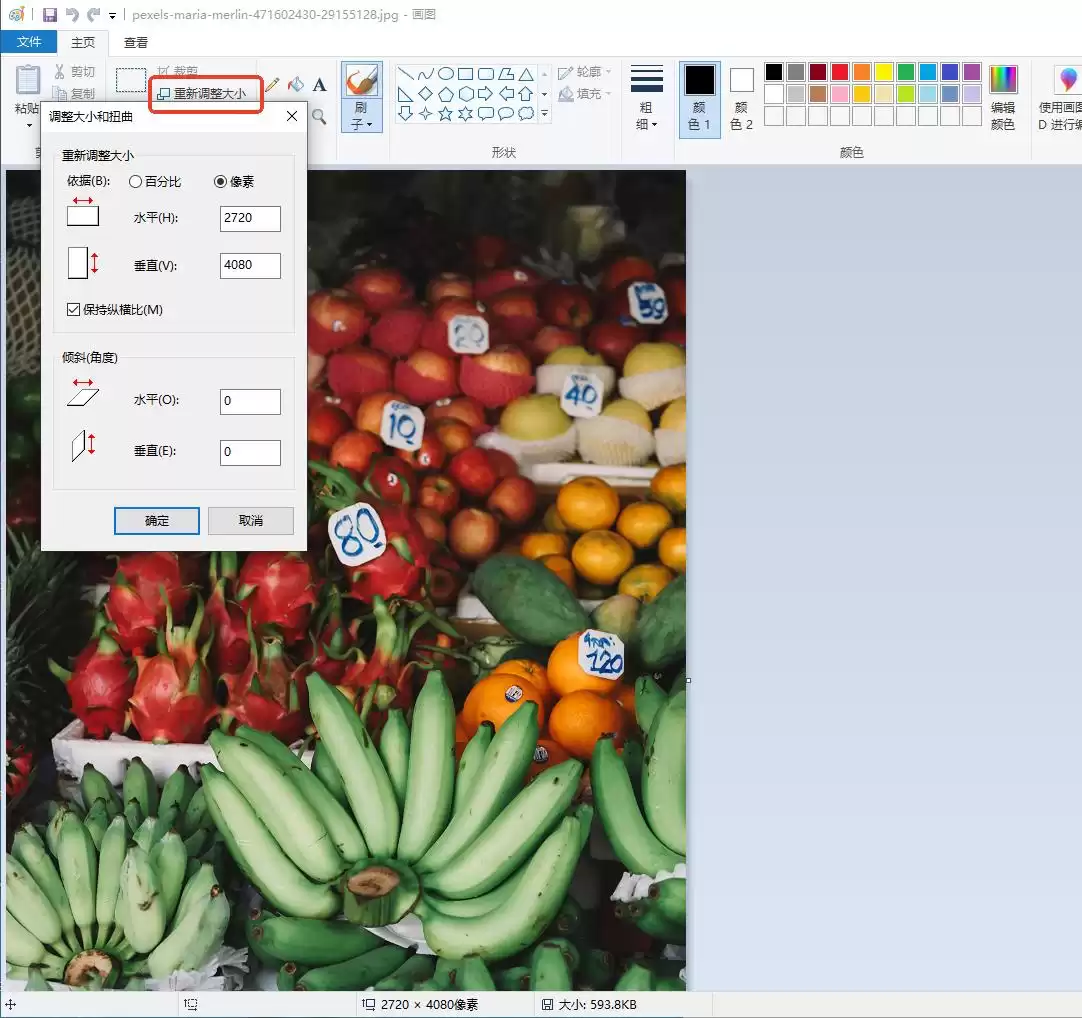Select the 像素 (Pixels) radio button
The height and width of the screenshot is (1018, 1082).
pyautogui.click(x=221, y=182)
